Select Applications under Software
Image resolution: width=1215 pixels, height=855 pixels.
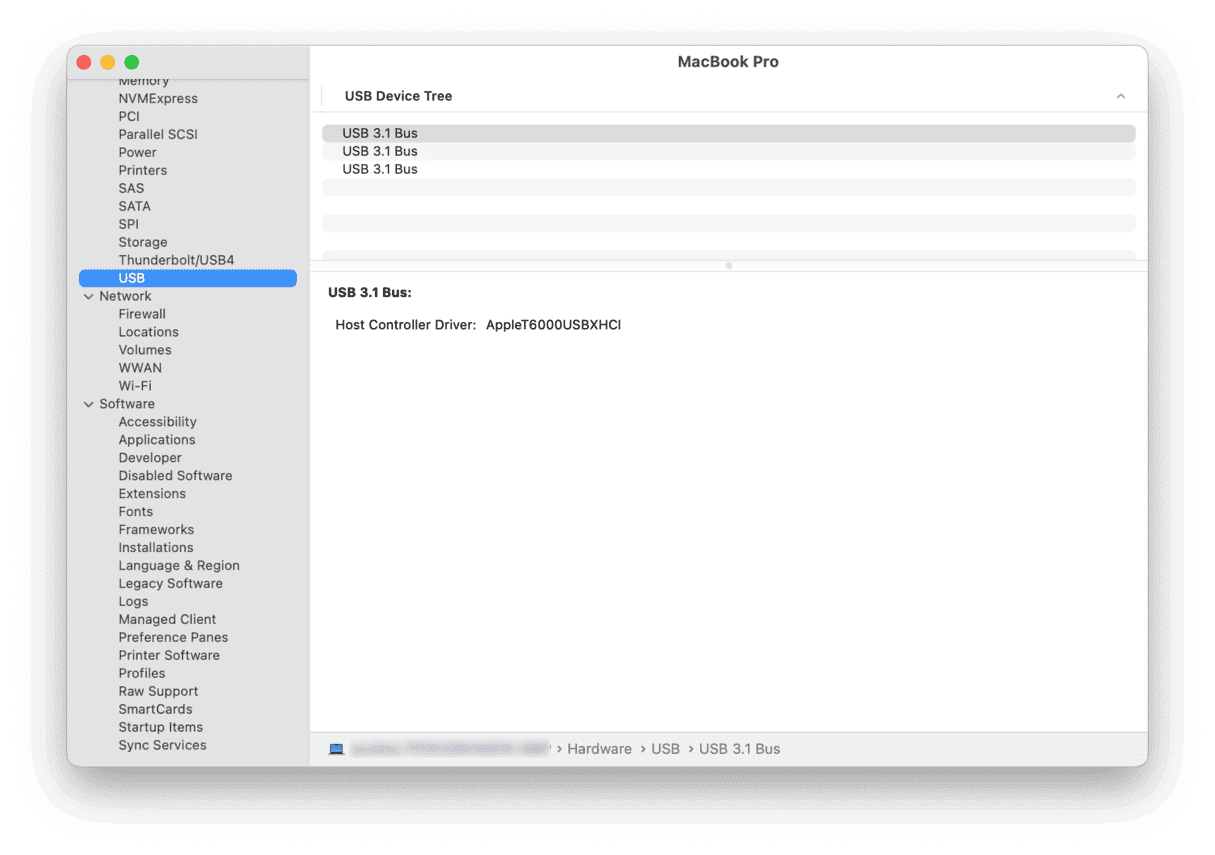(x=156, y=440)
